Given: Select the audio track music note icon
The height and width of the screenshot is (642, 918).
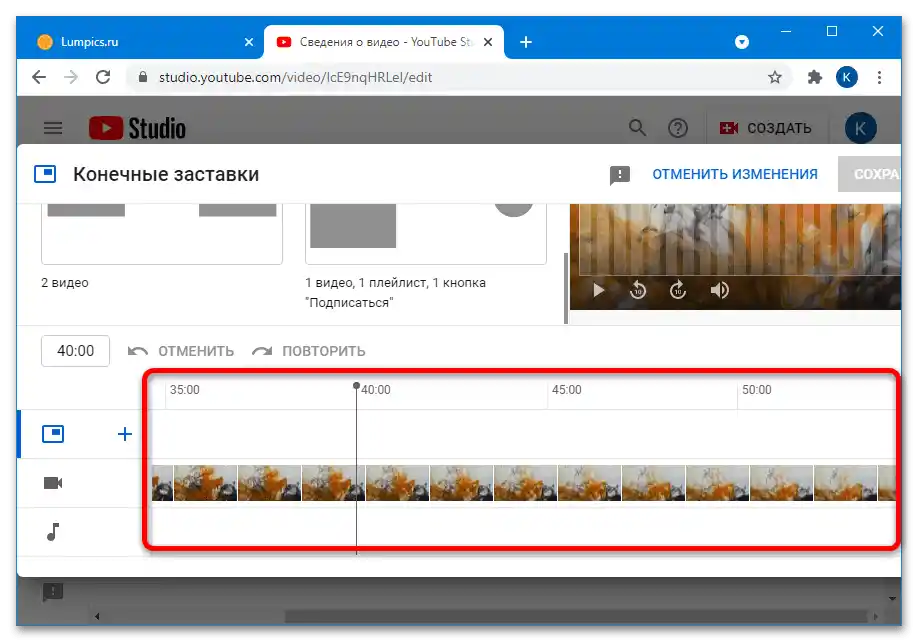Looking at the screenshot, I should click(55, 532).
